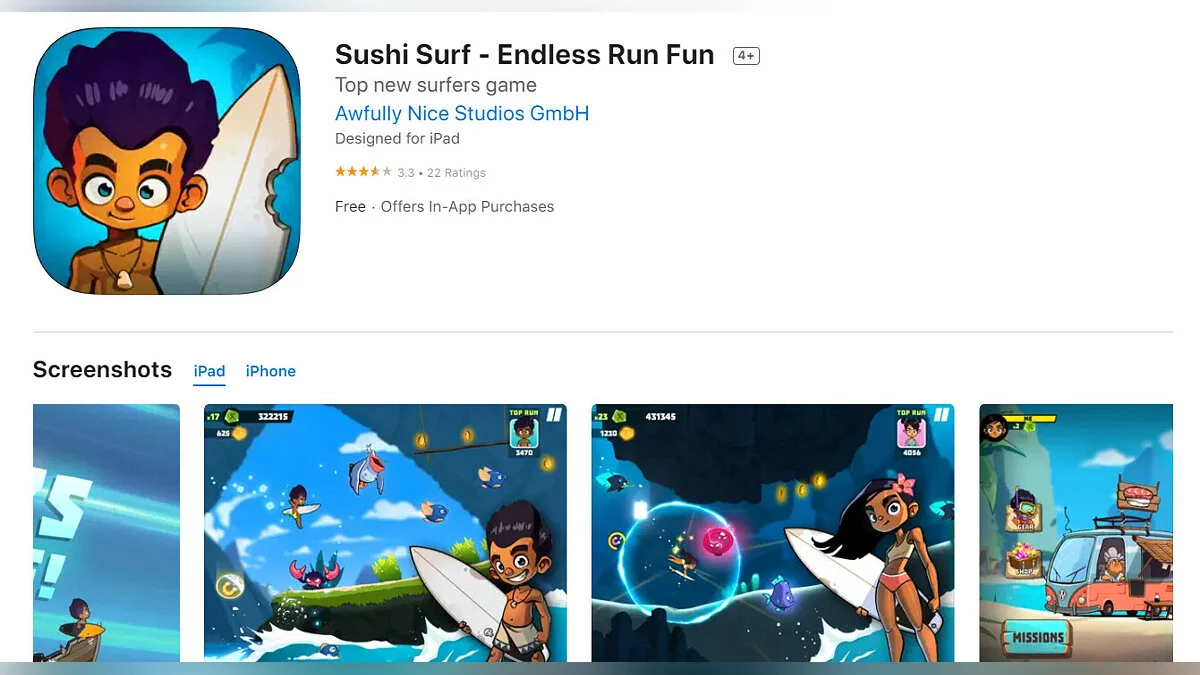Click the pause icon in third screenshot

click(941, 414)
